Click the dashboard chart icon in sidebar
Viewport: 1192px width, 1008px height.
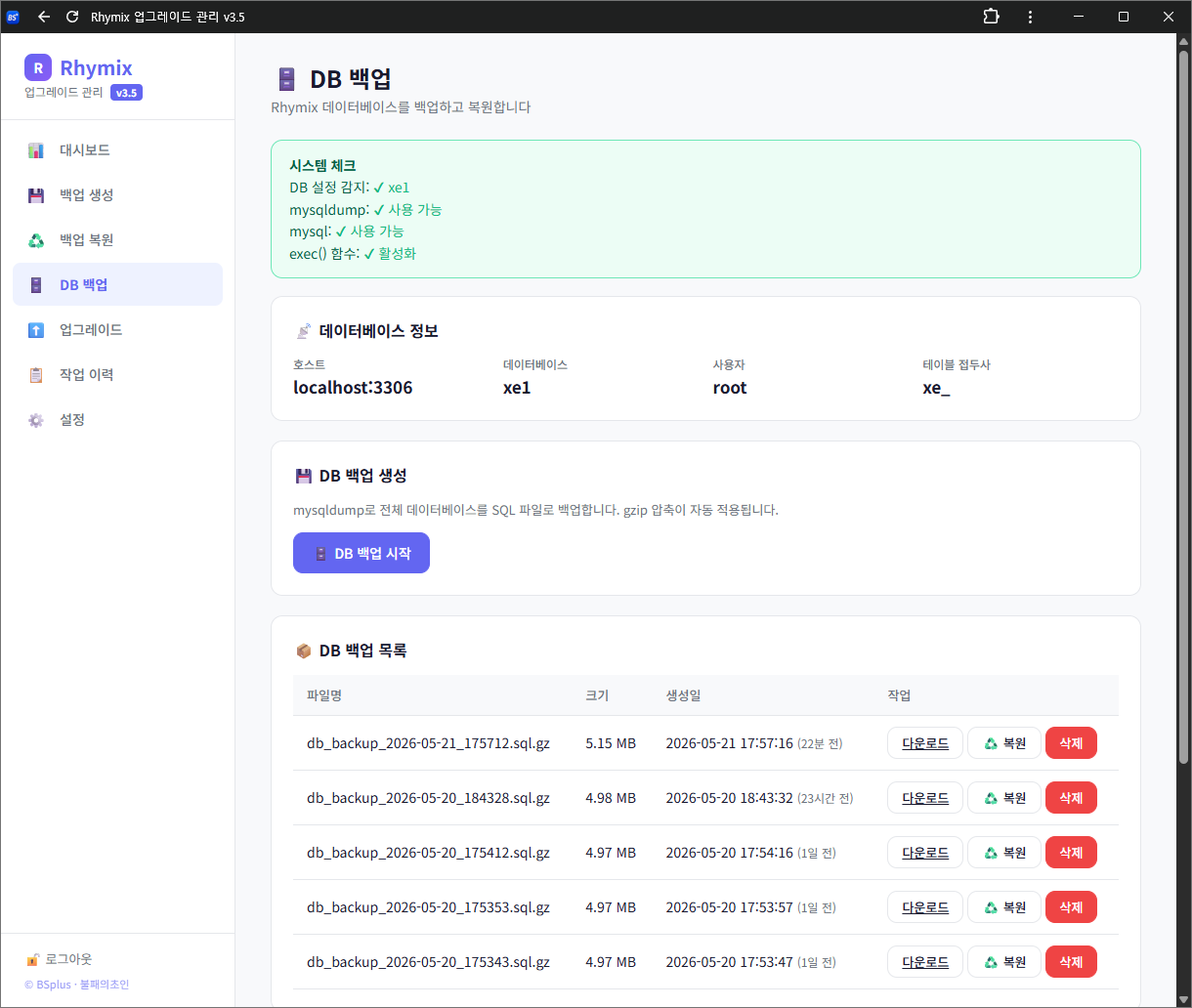tap(36, 150)
